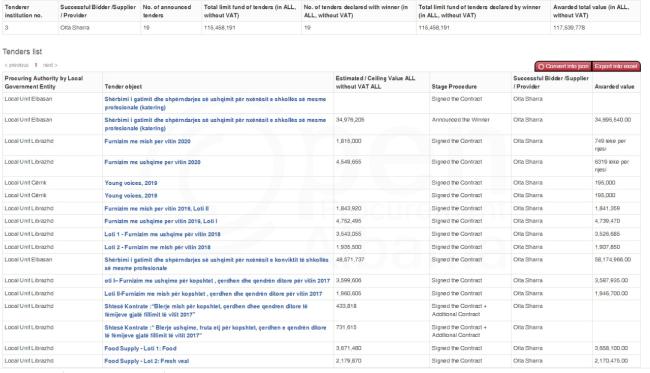Viewport: 650px width, 373px height.
Task: Click the Tenders list heading
Action: click(x=22, y=51)
